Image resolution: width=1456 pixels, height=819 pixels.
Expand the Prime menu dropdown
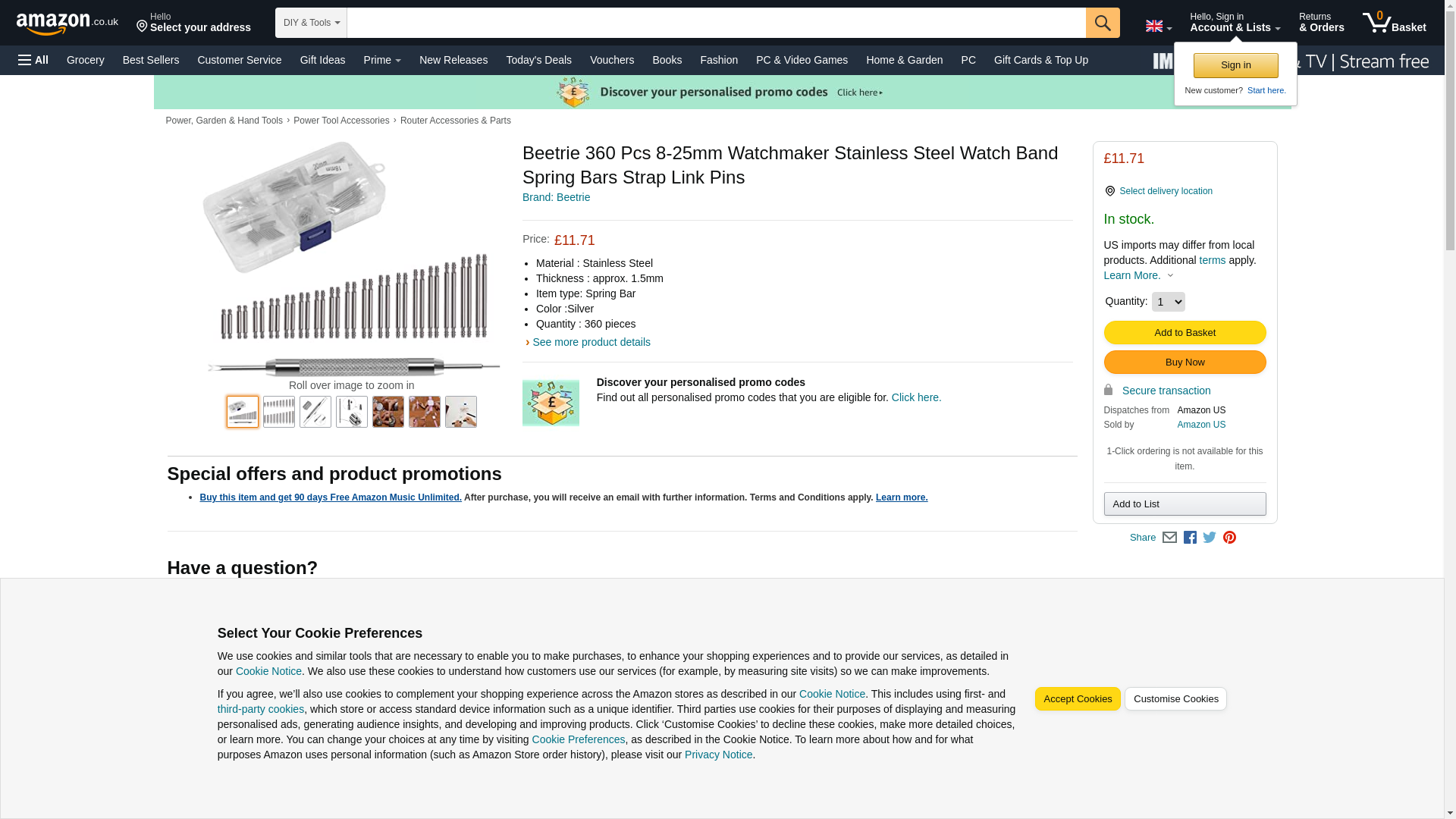pos(381,60)
